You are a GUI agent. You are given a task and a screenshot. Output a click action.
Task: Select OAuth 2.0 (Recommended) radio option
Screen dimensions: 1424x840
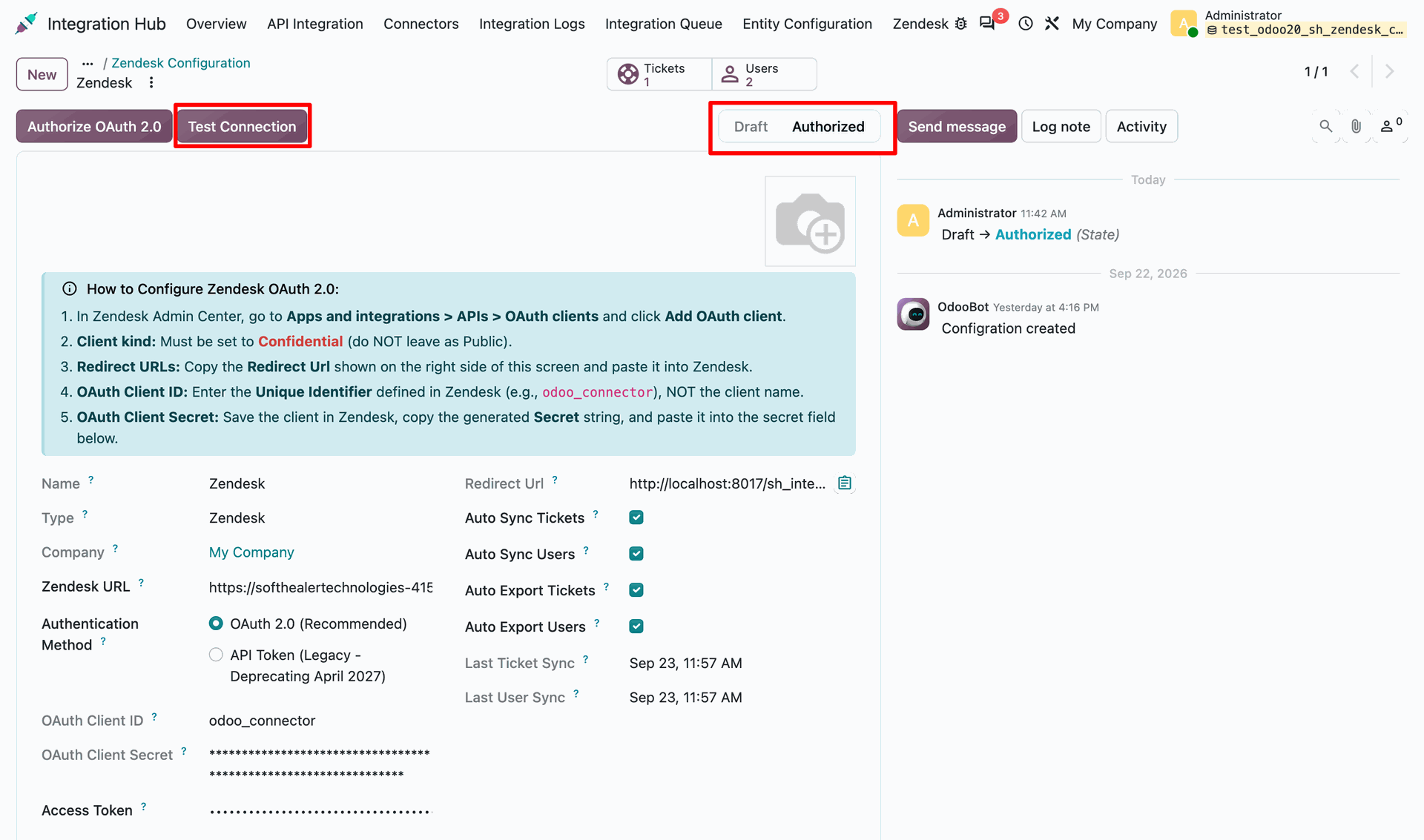coord(216,624)
